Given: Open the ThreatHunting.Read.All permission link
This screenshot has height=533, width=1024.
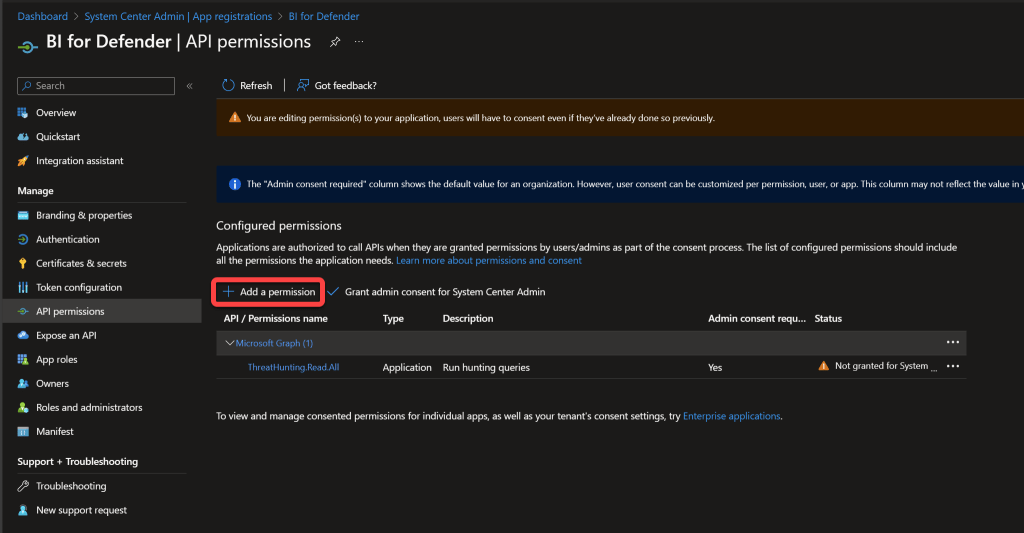Looking at the screenshot, I should pyautogui.click(x=293, y=367).
